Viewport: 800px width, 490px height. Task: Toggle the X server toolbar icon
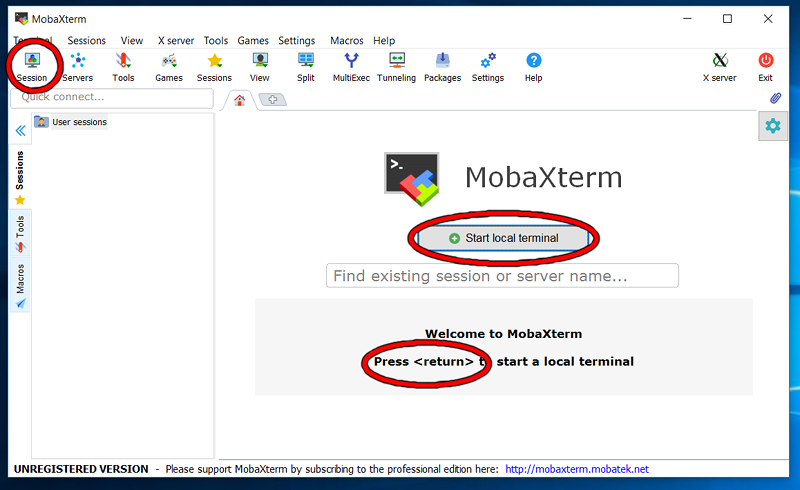click(719, 67)
